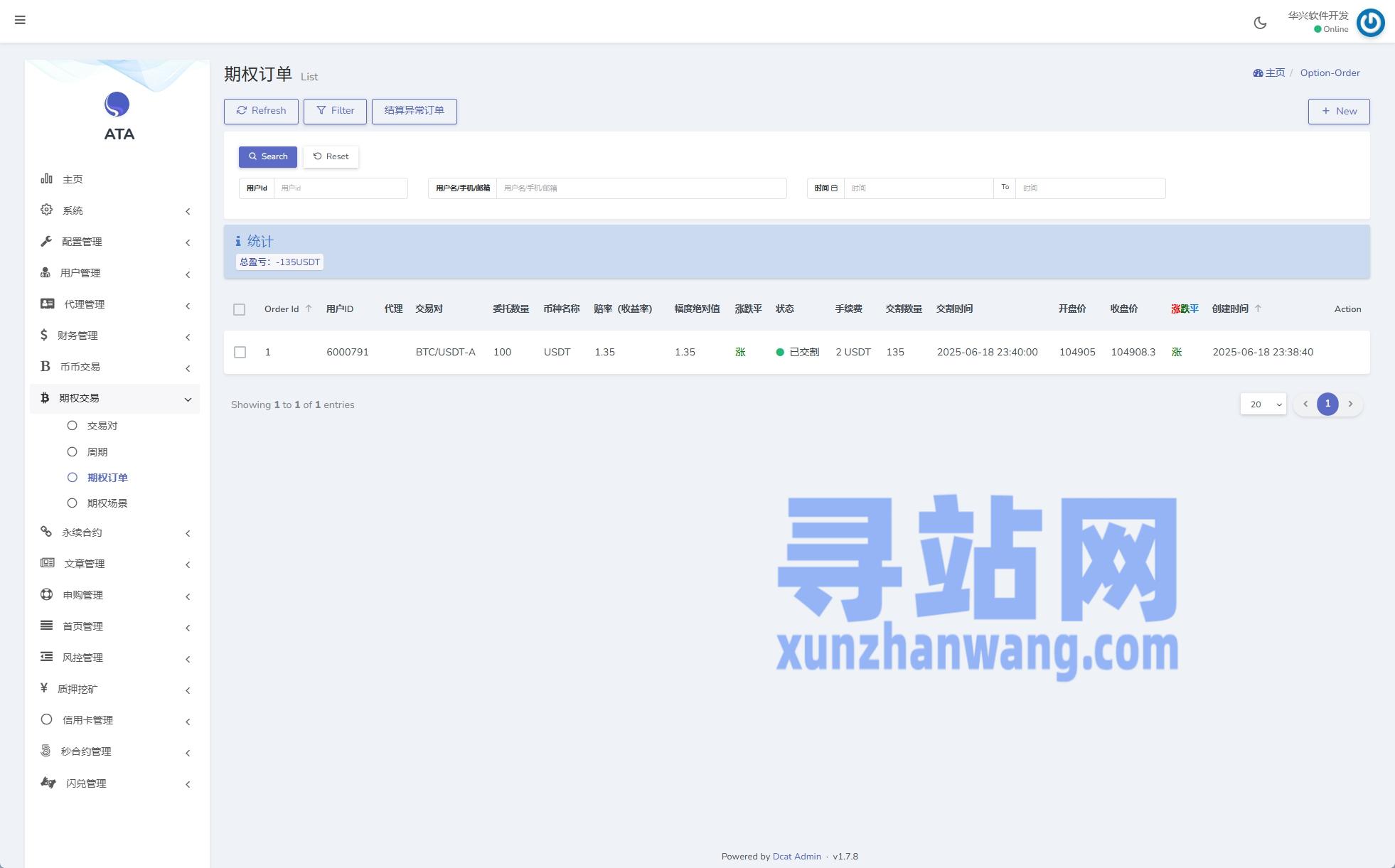Go to pagination page 1
Screen dimensions: 1395x868
point(1327,404)
